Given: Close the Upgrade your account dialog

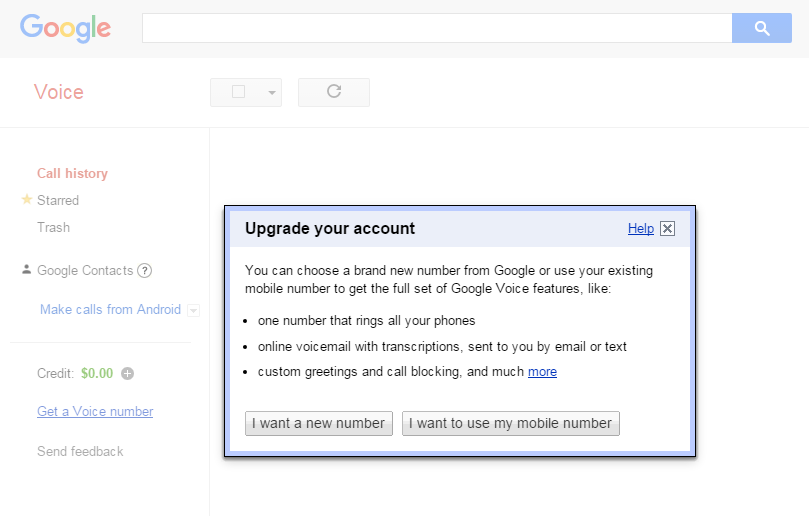Looking at the screenshot, I should 668,229.
